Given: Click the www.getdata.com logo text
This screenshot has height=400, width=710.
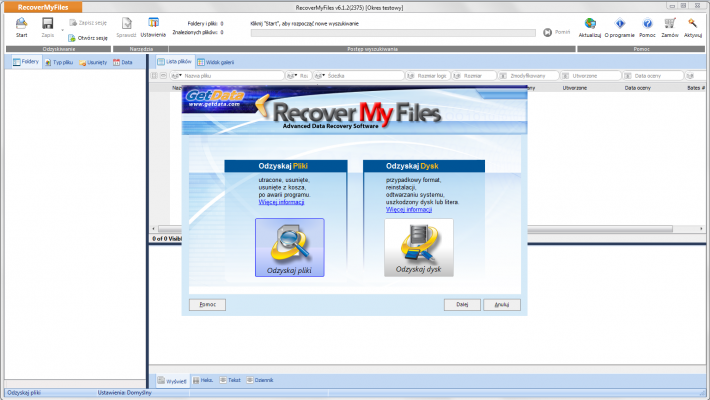Looking at the screenshot, I should click(214, 104).
